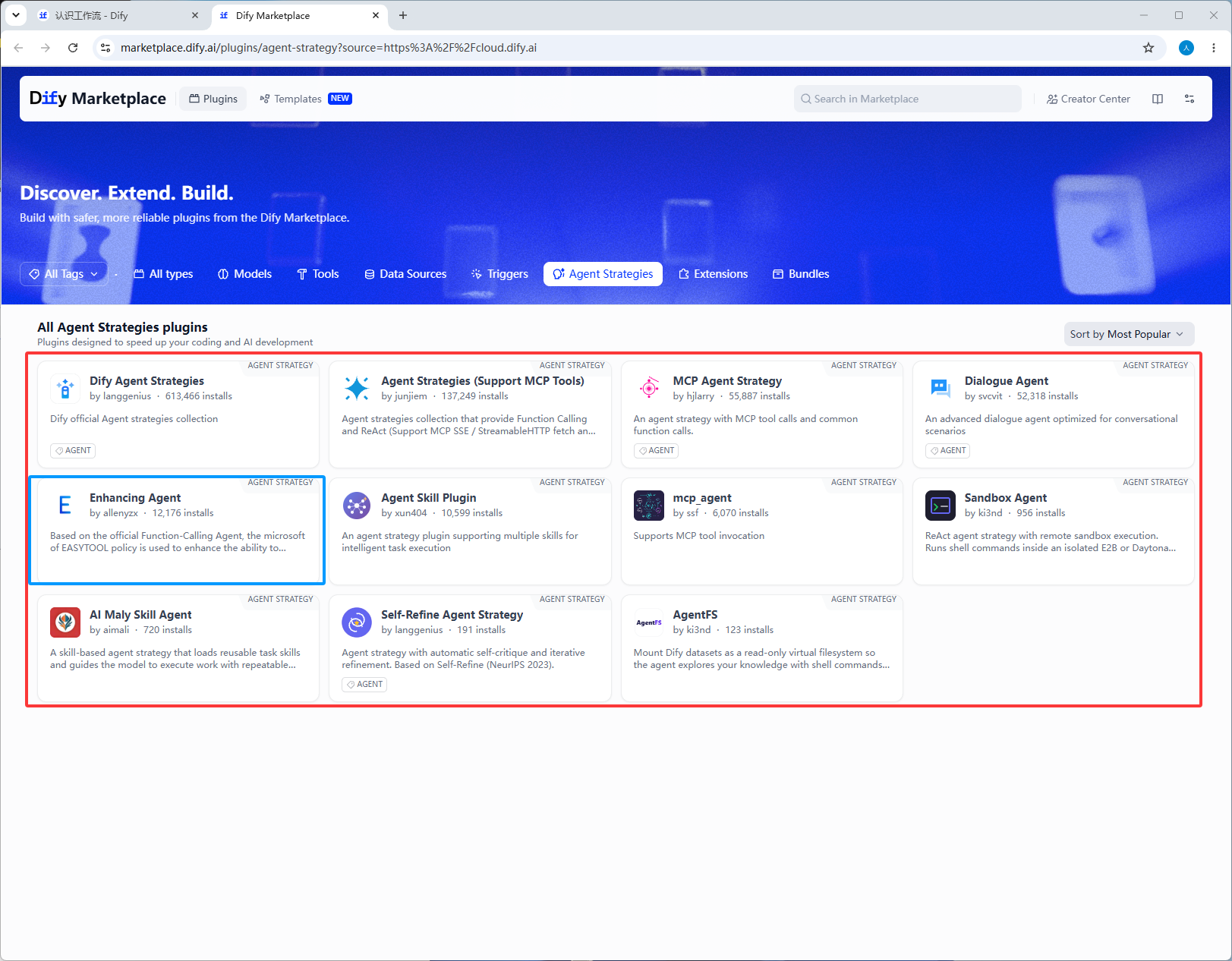The width and height of the screenshot is (1232, 961).
Task: Click the 'AI Maly Skill Agent' title
Action: coord(140,615)
